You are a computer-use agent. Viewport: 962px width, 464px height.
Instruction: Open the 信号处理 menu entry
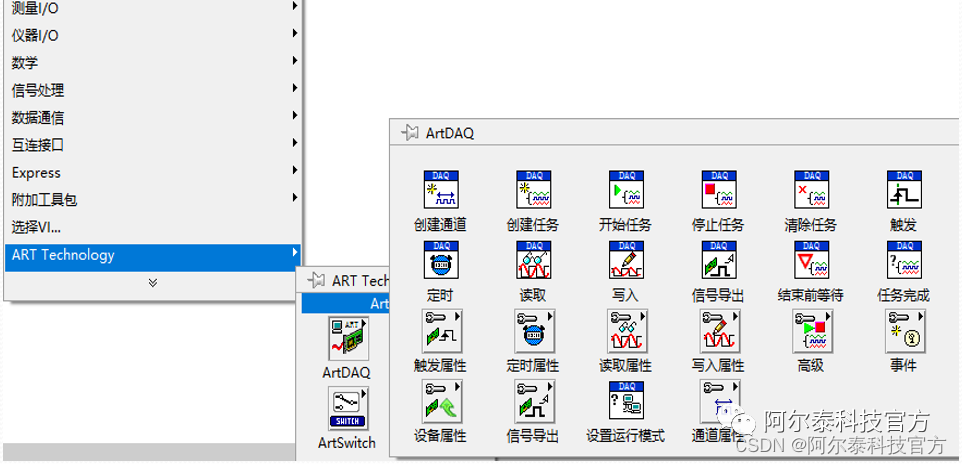[x=153, y=90]
